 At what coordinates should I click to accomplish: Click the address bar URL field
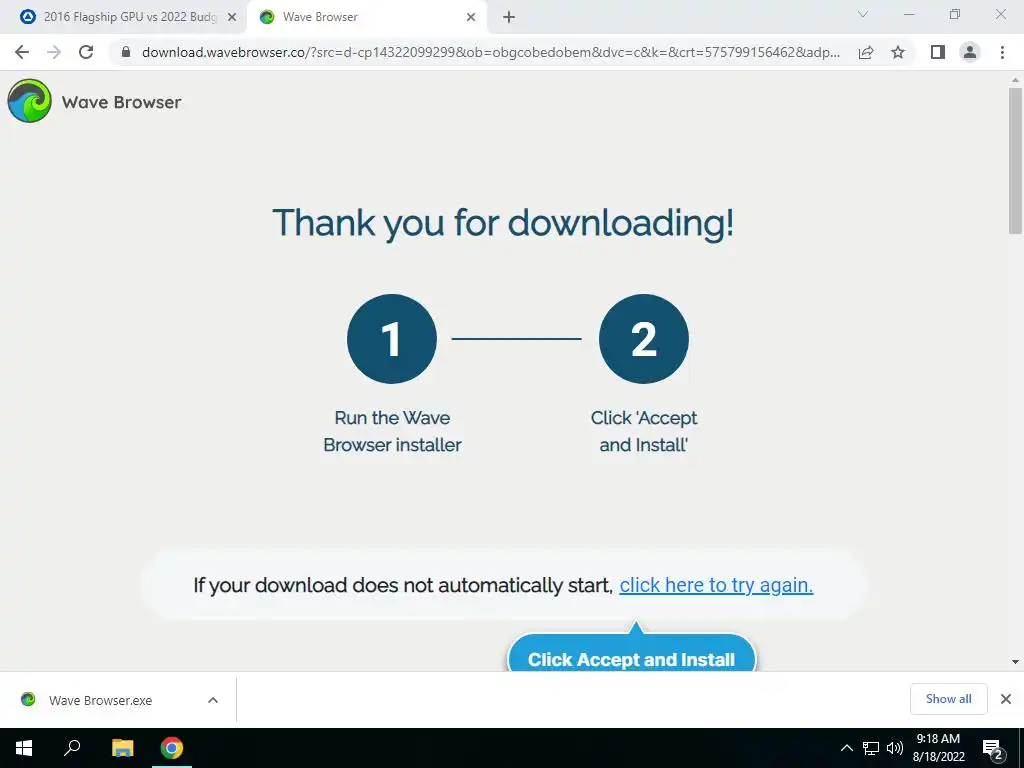(490, 52)
